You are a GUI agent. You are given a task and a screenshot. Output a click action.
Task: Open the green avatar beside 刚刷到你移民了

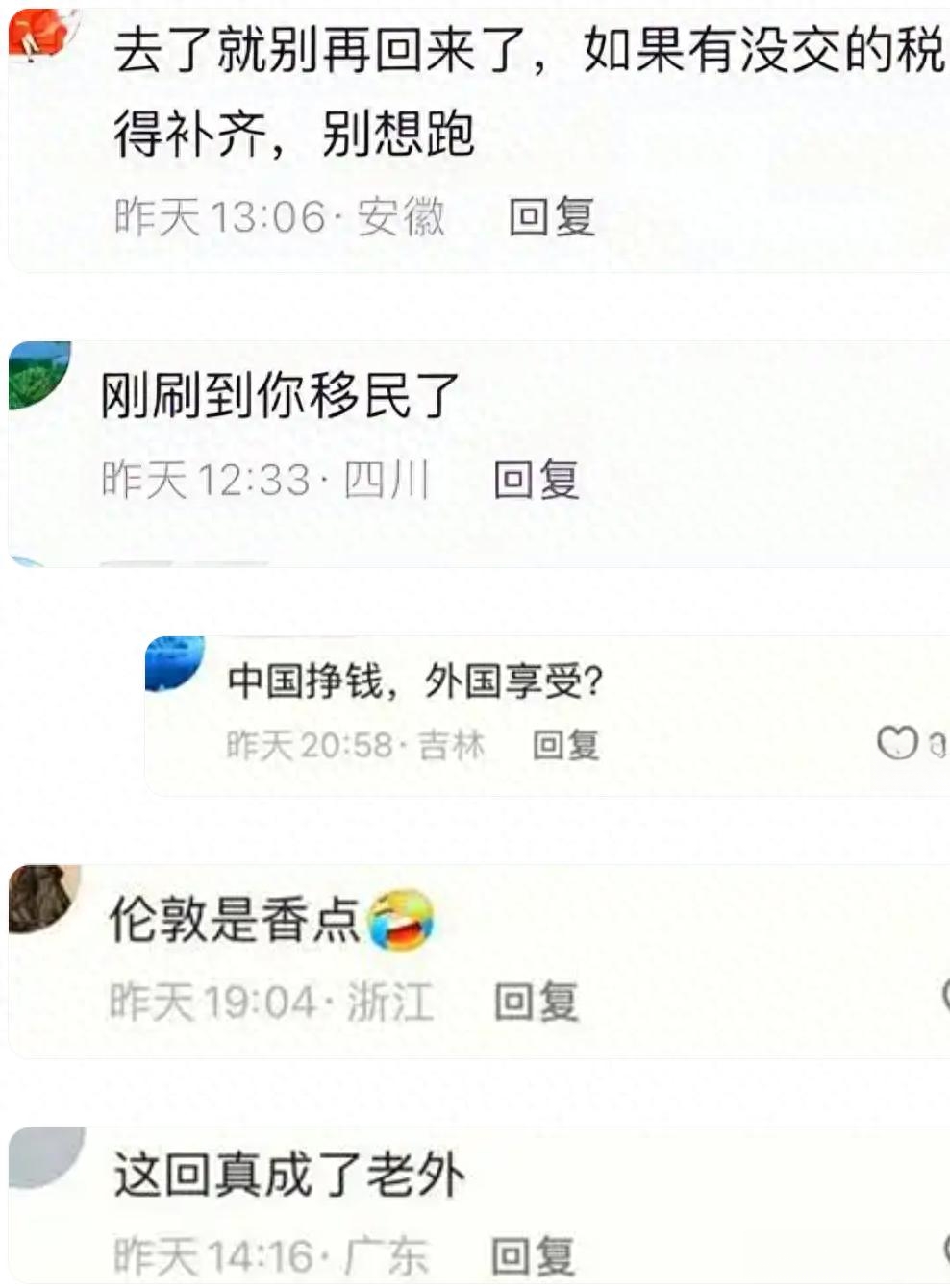[x=38, y=375]
